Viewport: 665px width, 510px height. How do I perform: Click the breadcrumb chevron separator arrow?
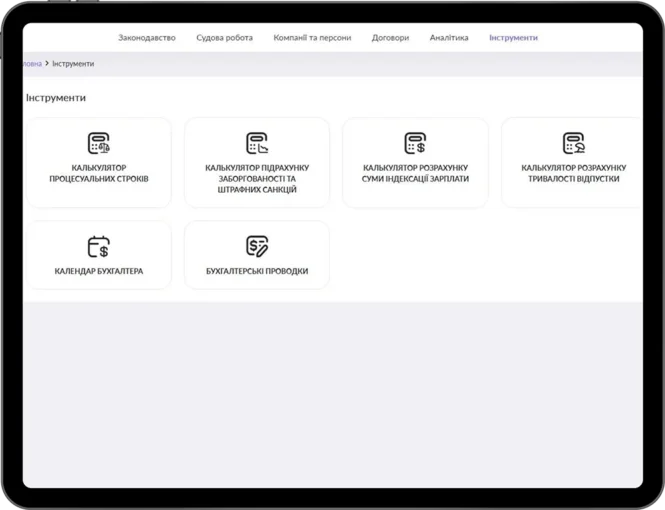click(47, 64)
